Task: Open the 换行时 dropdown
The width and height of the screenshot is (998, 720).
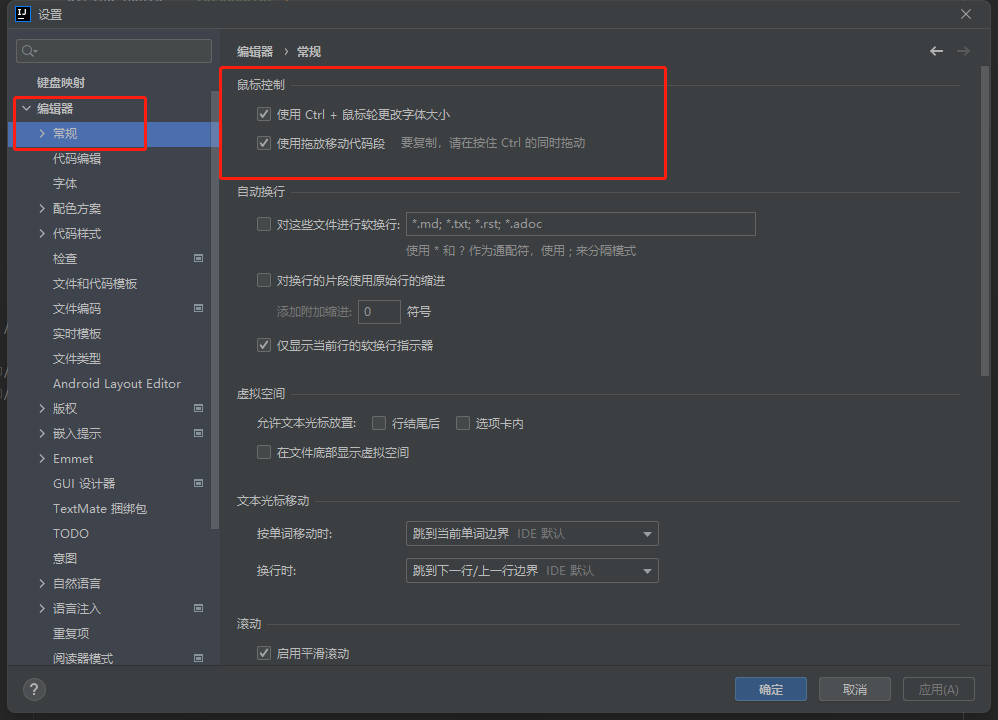Action: click(532, 570)
